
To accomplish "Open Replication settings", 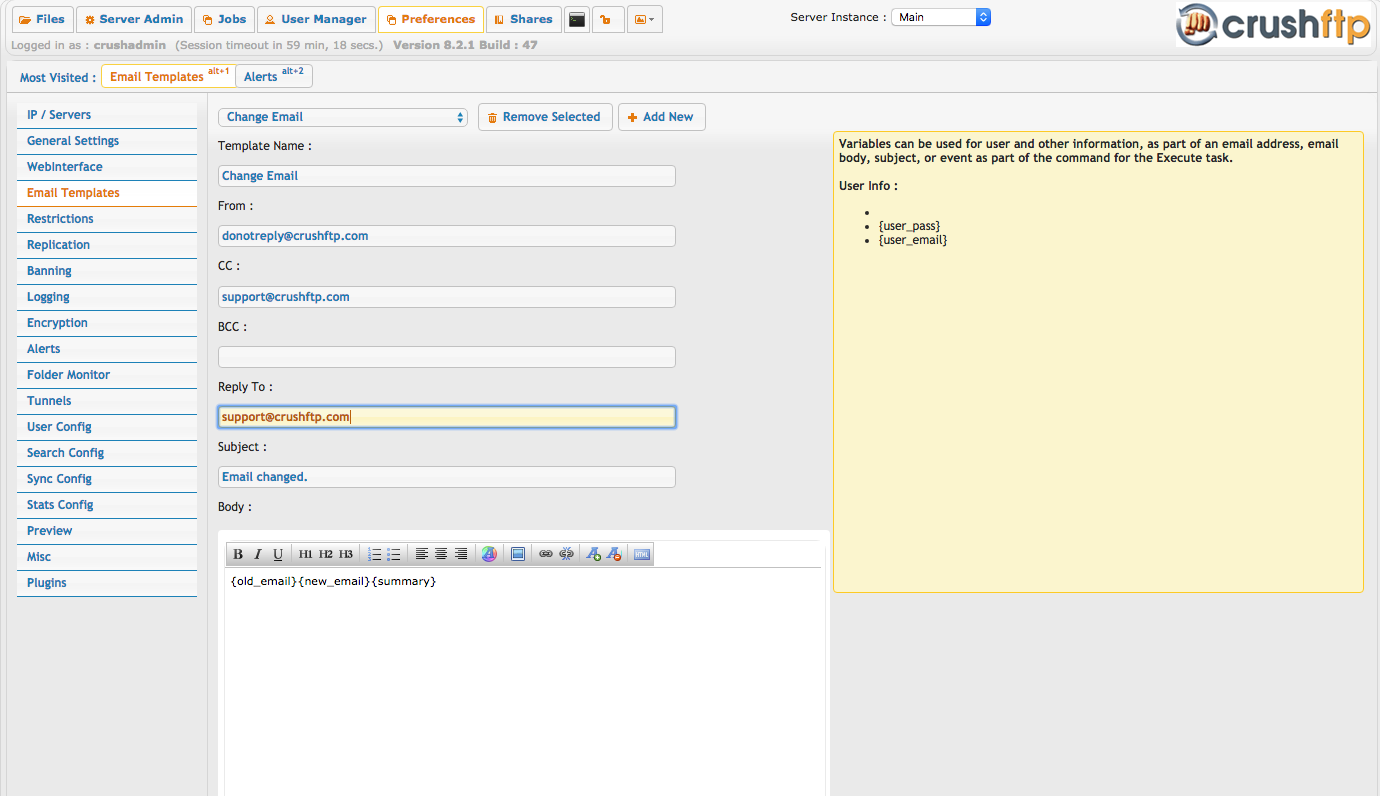I will tap(107, 245).
